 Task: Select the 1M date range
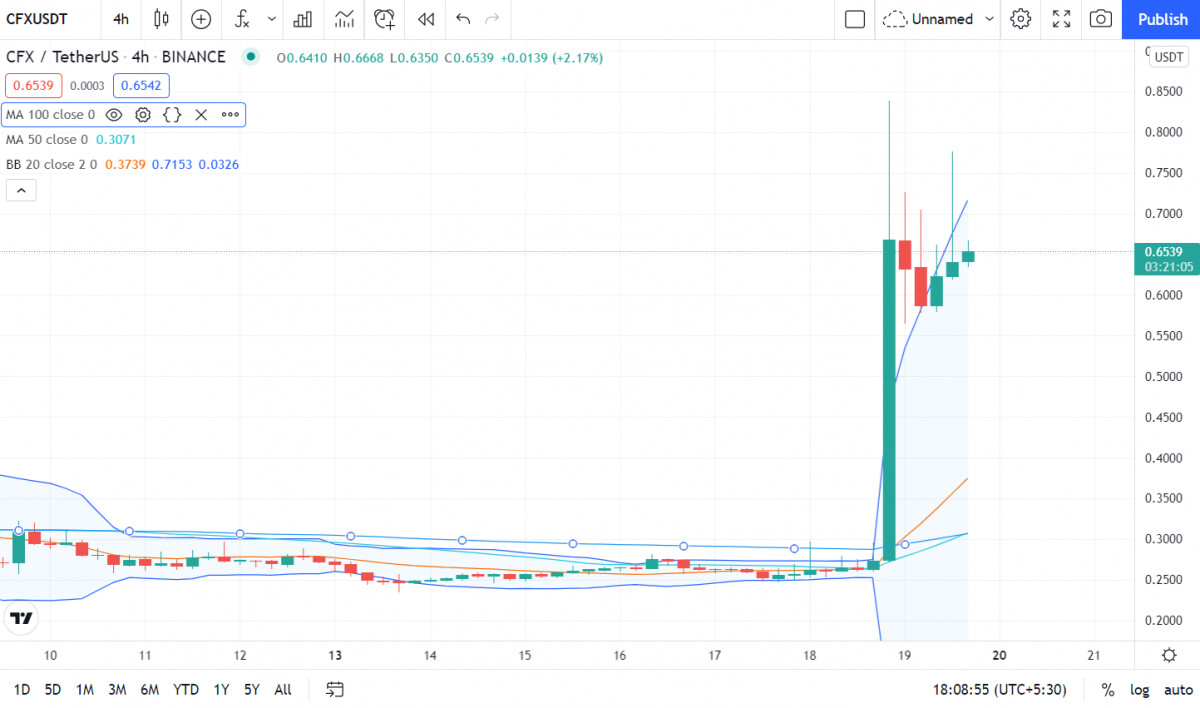click(x=85, y=690)
